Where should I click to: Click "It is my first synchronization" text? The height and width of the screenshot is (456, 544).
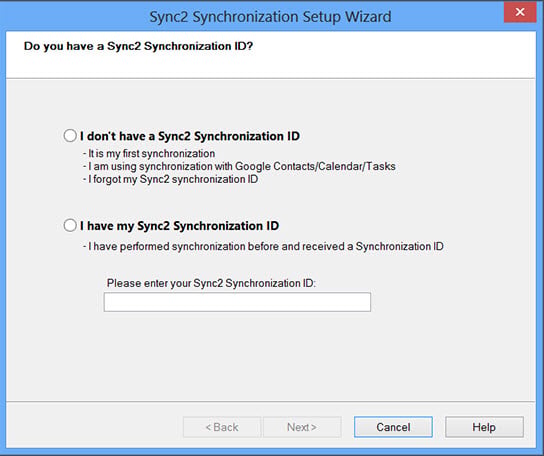pos(149,153)
